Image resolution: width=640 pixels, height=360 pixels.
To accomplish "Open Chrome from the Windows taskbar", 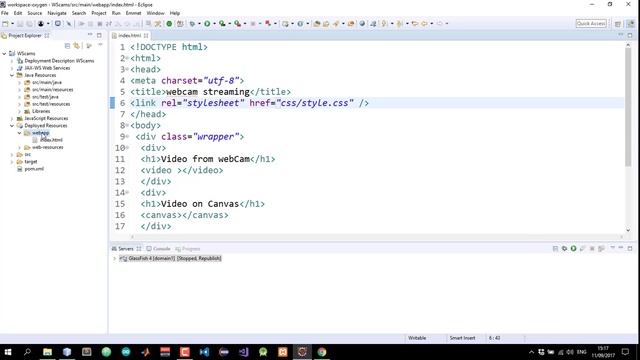I will click(322, 352).
